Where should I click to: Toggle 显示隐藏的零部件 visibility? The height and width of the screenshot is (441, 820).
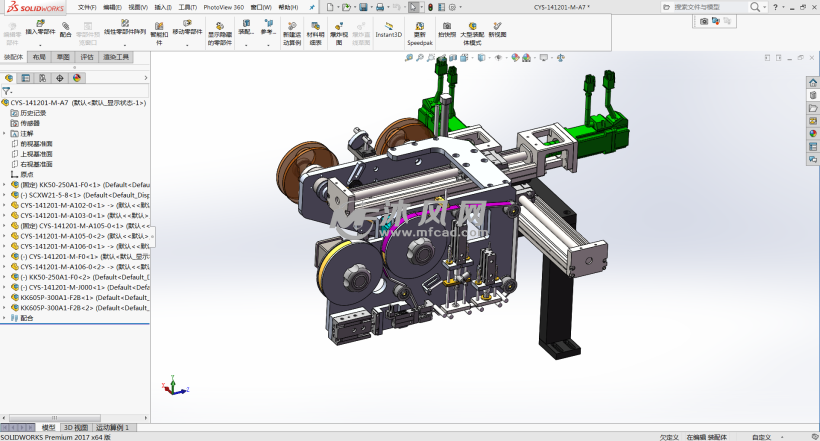(x=219, y=29)
